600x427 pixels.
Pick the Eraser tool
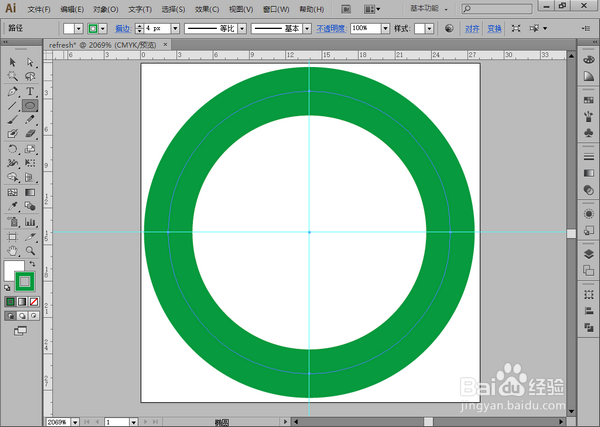[x=30, y=134]
